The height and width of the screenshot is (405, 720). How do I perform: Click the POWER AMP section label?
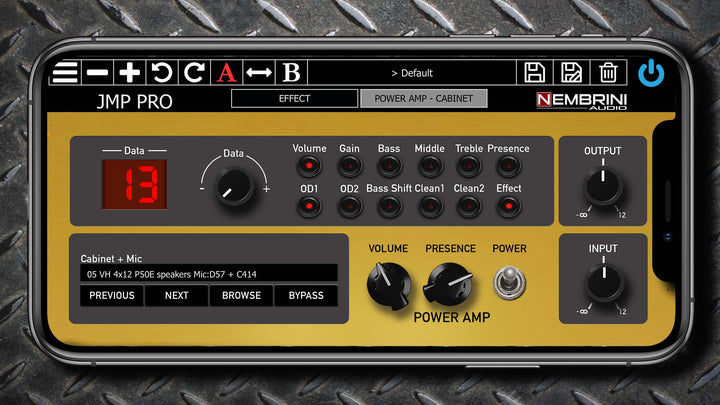(x=452, y=317)
